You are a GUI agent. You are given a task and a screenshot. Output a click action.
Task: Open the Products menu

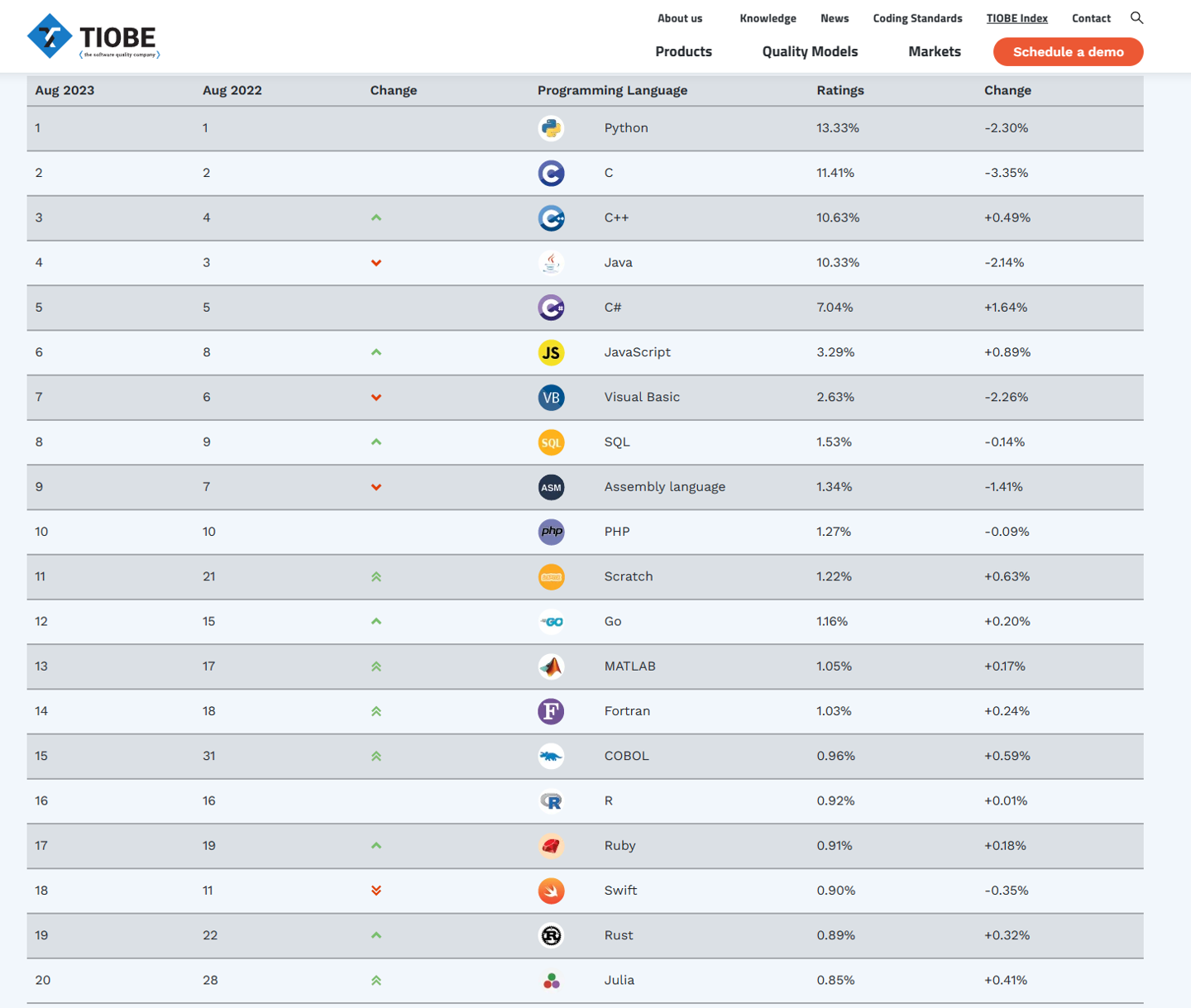pyautogui.click(x=683, y=51)
